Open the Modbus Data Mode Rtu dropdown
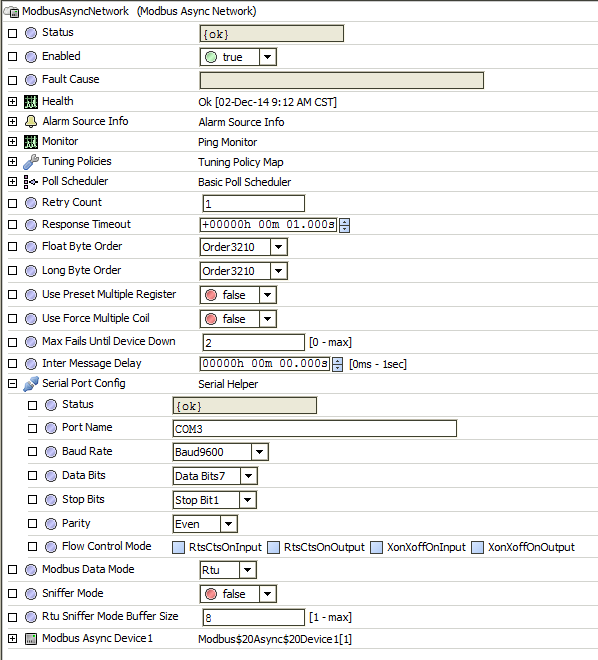This screenshot has width=598, height=660. (x=247, y=570)
